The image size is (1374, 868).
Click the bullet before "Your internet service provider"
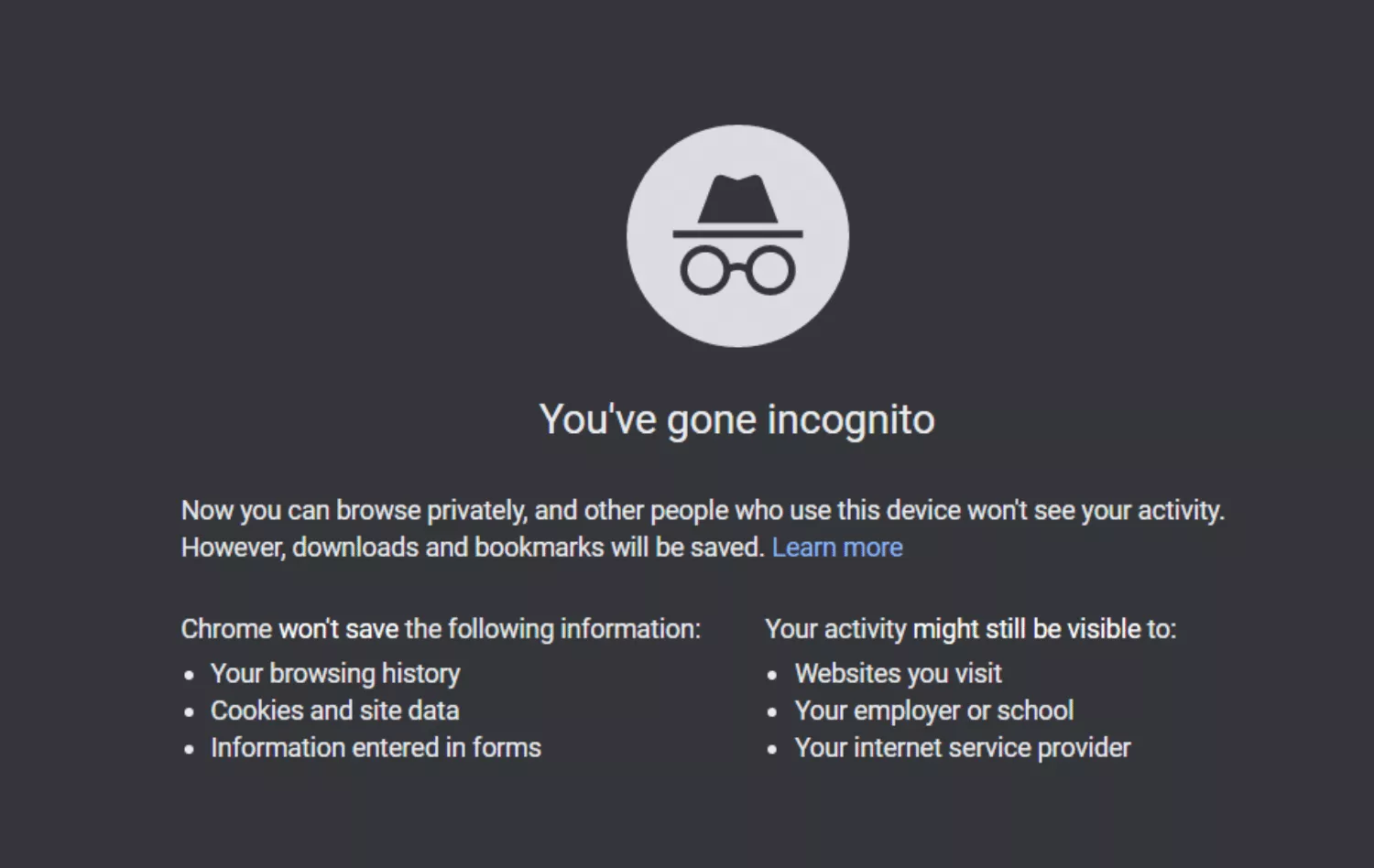[773, 750]
